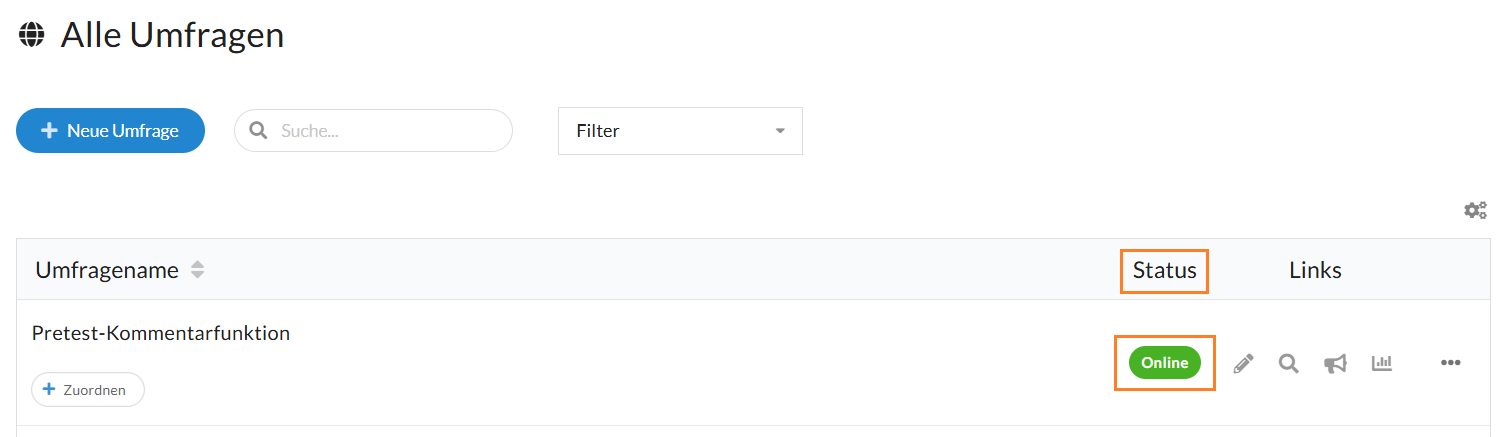Open results with the bar chart icon
Image resolution: width=1500 pixels, height=437 pixels.
[1382, 363]
